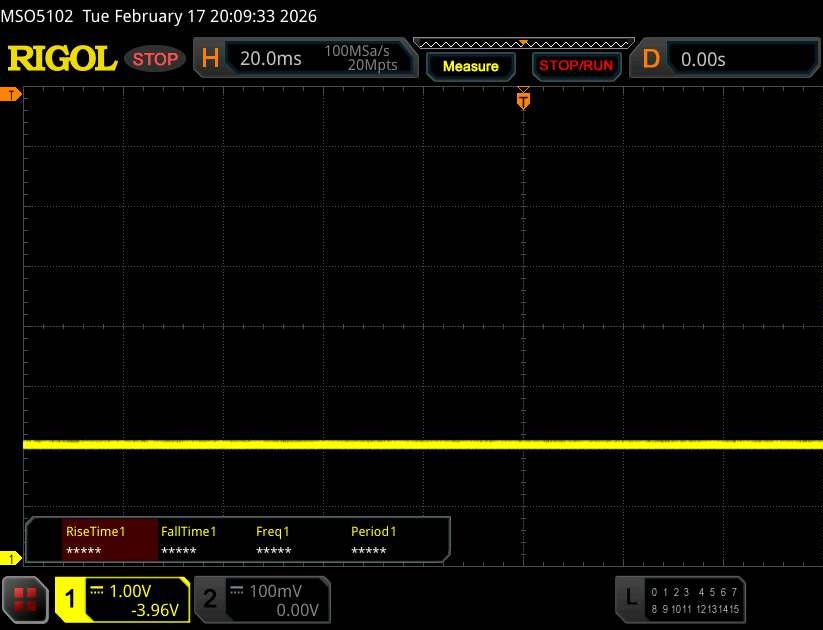This screenshot has width=823, height=630.
Task: Toggle channel 1 using the yellow 1 badge
Action: [x=71, y=599]
